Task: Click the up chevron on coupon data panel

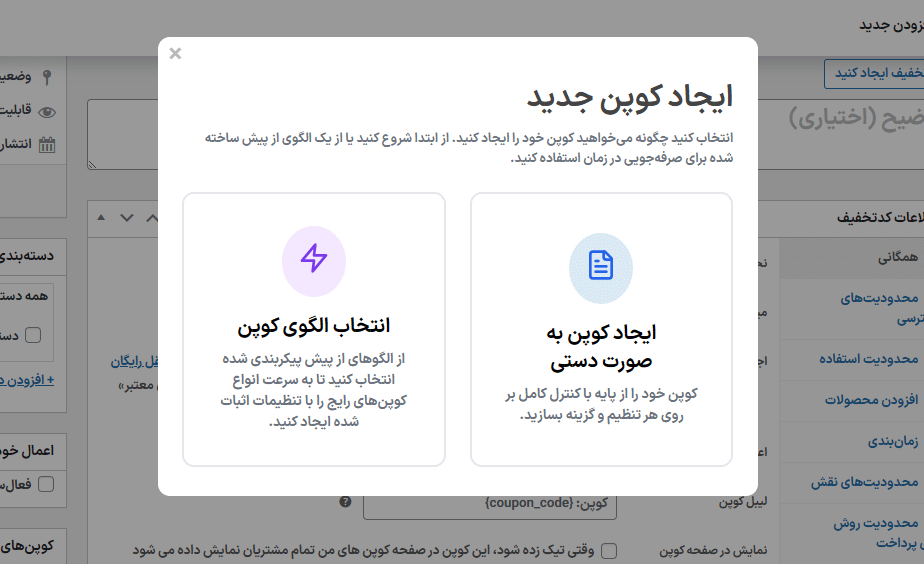Action: tap(152, 218)
